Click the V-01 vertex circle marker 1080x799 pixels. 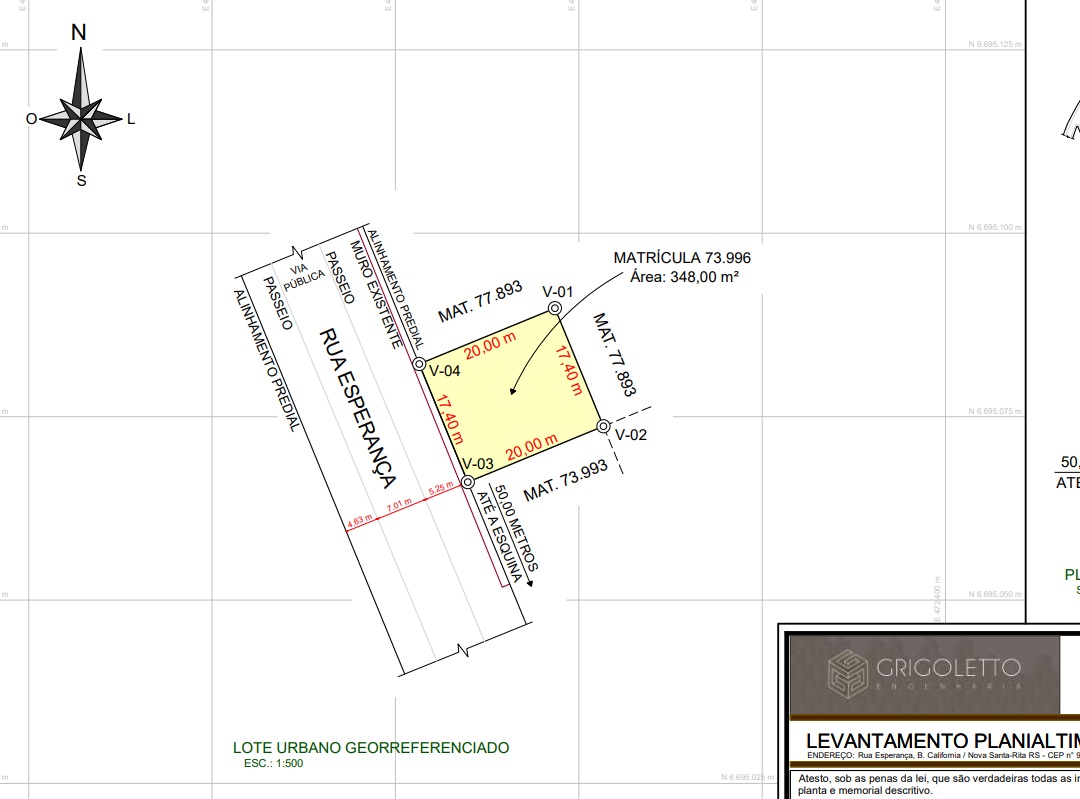[x=554, y=309]
